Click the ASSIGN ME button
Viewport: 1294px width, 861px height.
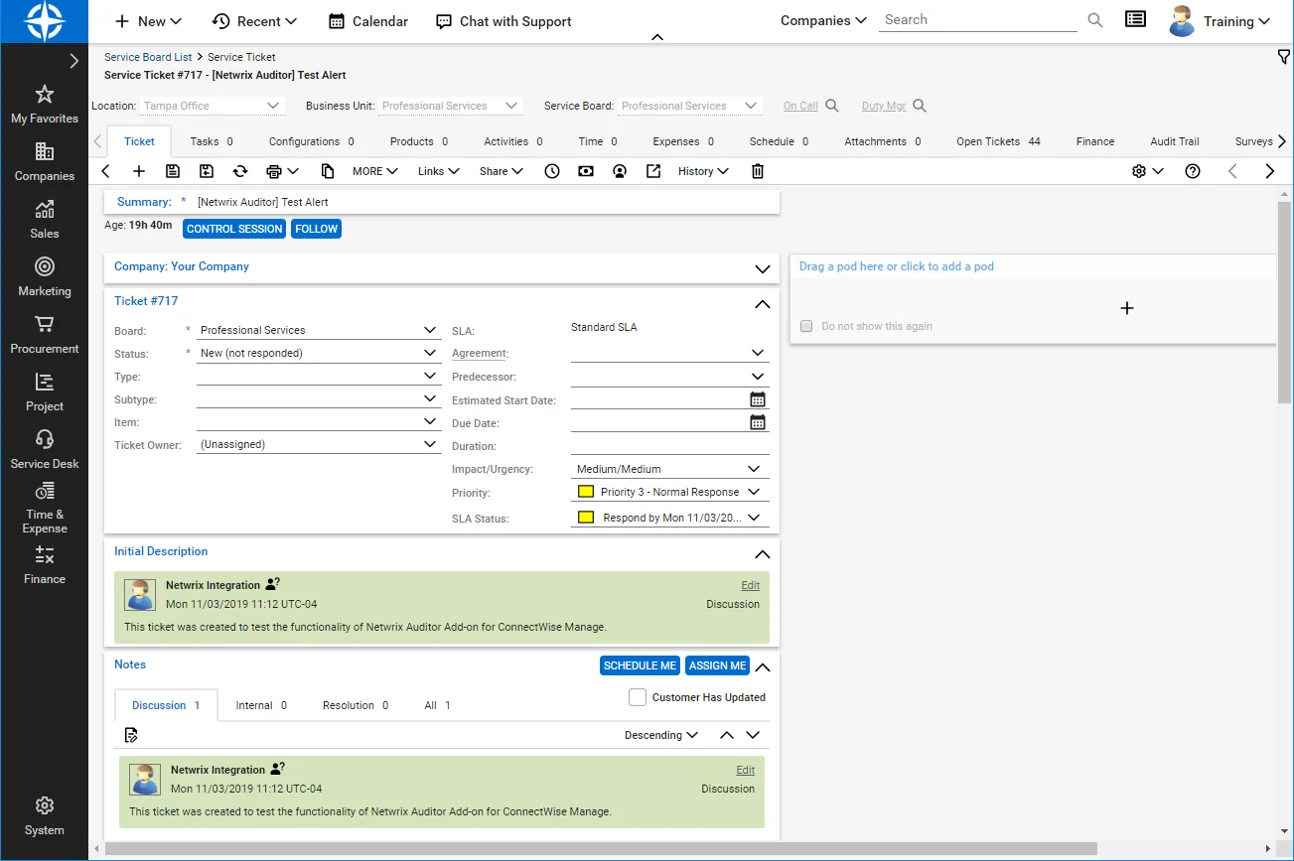717,666
